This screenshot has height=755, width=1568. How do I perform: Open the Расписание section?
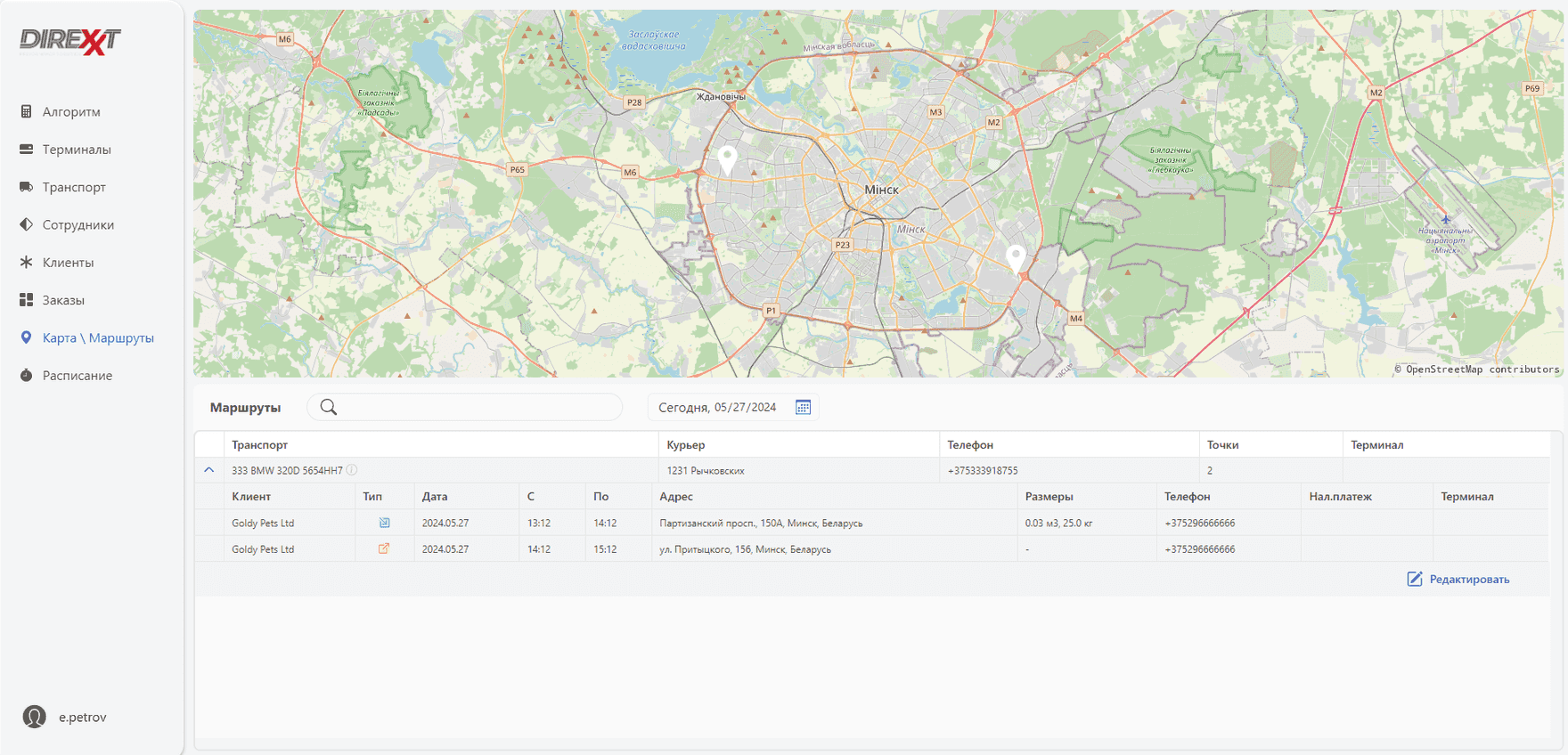click(78, 376)
